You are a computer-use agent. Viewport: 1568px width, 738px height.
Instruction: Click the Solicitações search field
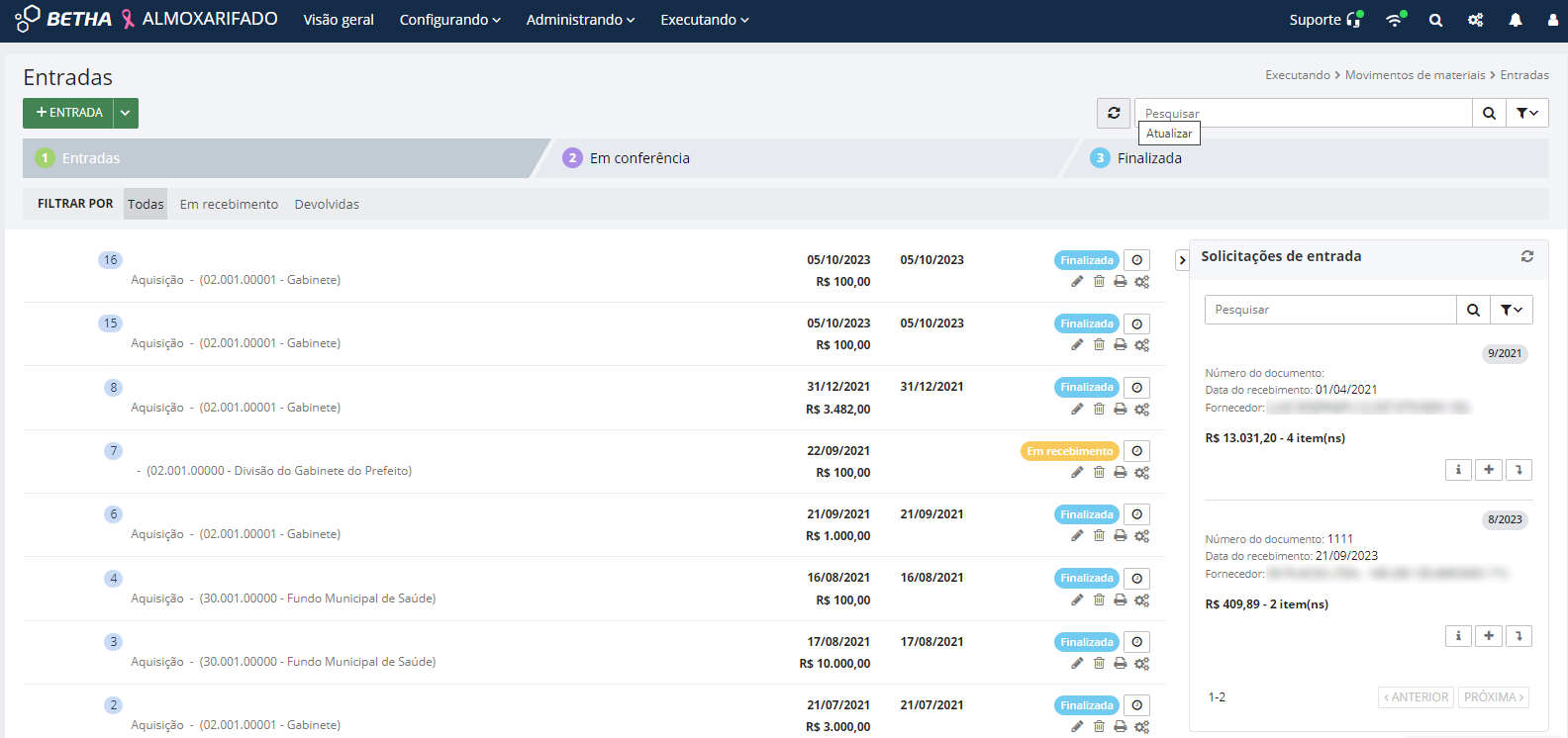tap(1330, 310)
